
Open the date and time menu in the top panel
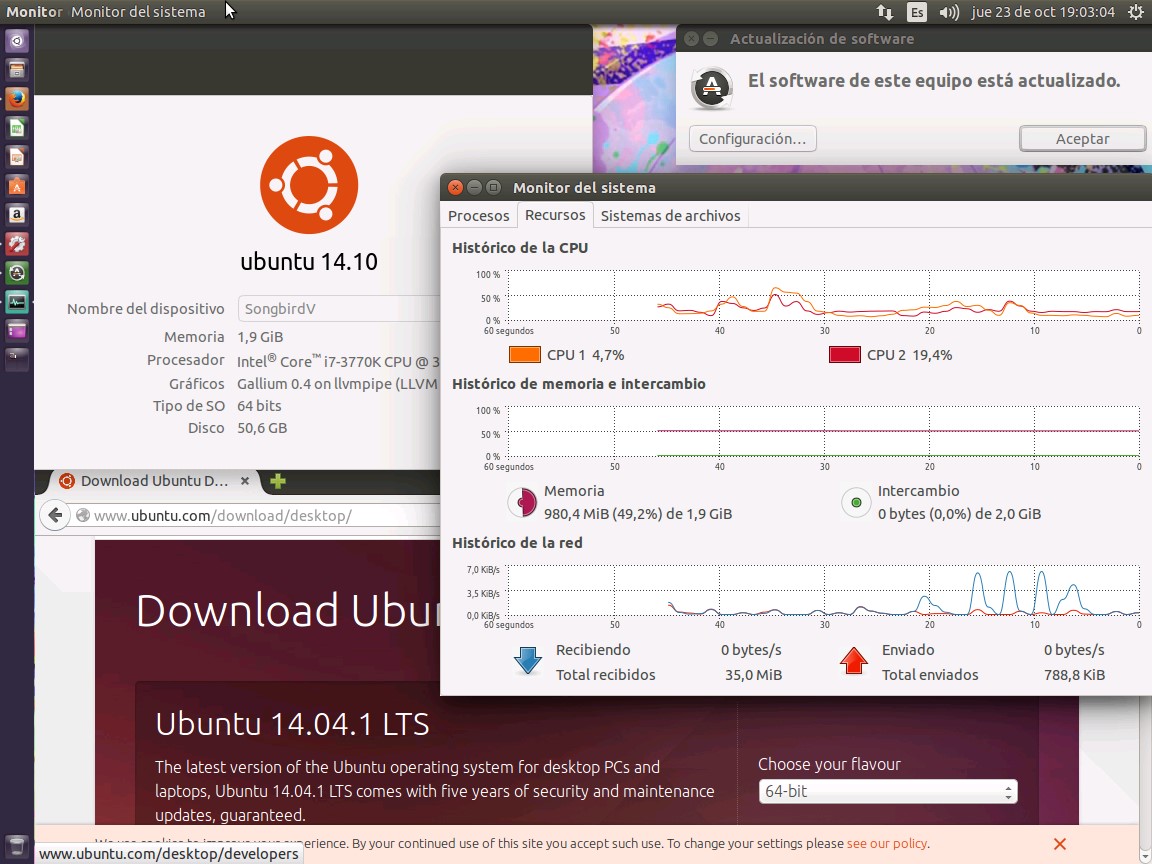1043,12
